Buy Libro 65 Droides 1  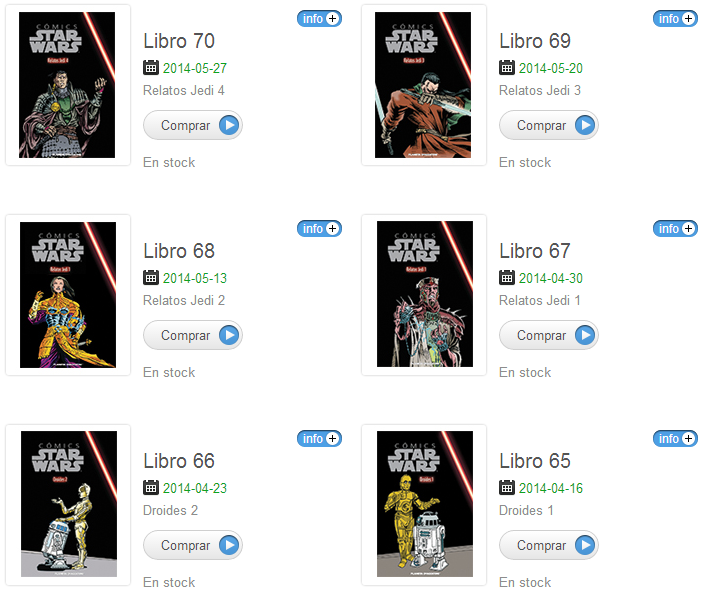[549, 545]
